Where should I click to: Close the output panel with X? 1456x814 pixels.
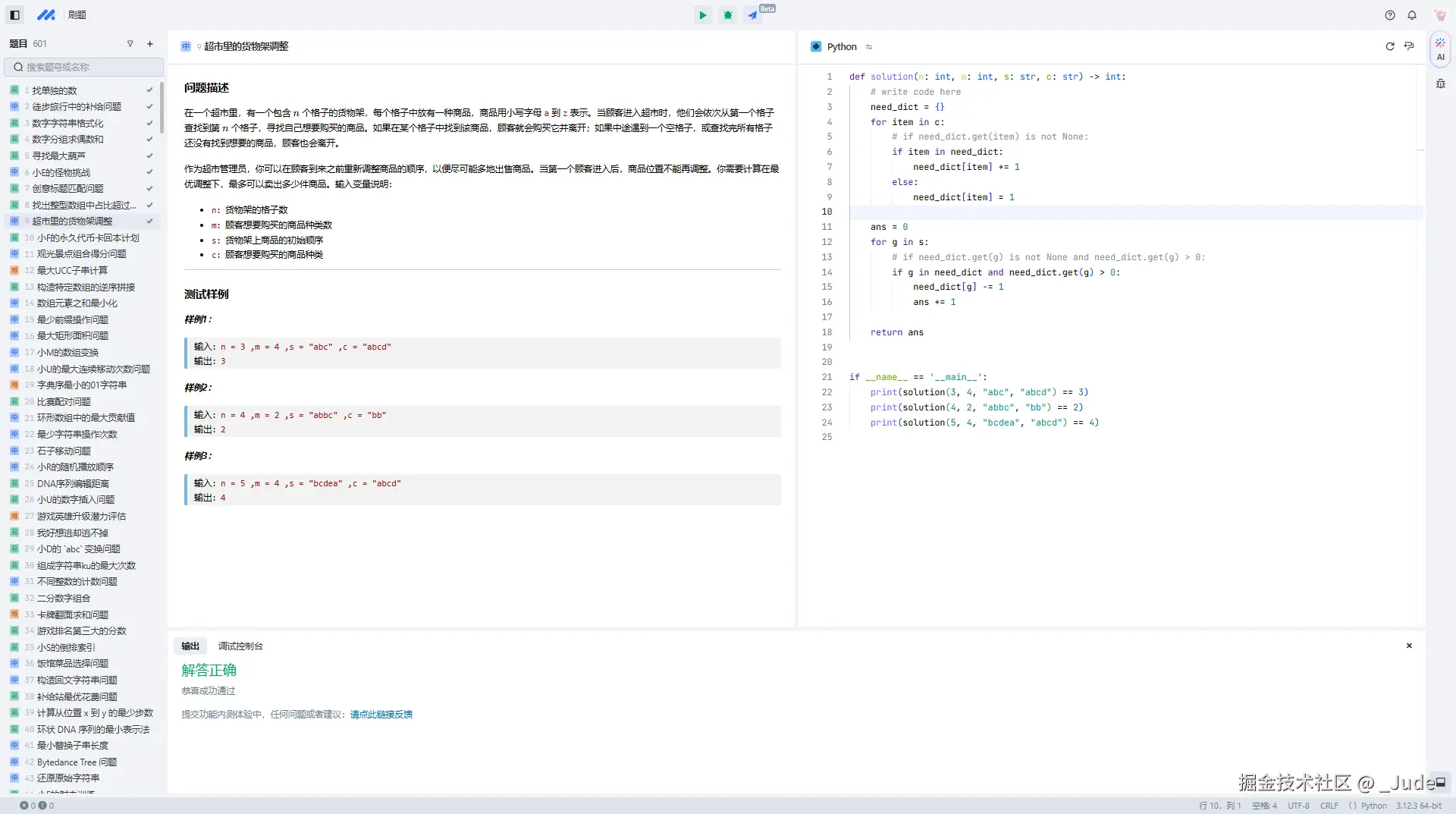tap(1409, 646)
